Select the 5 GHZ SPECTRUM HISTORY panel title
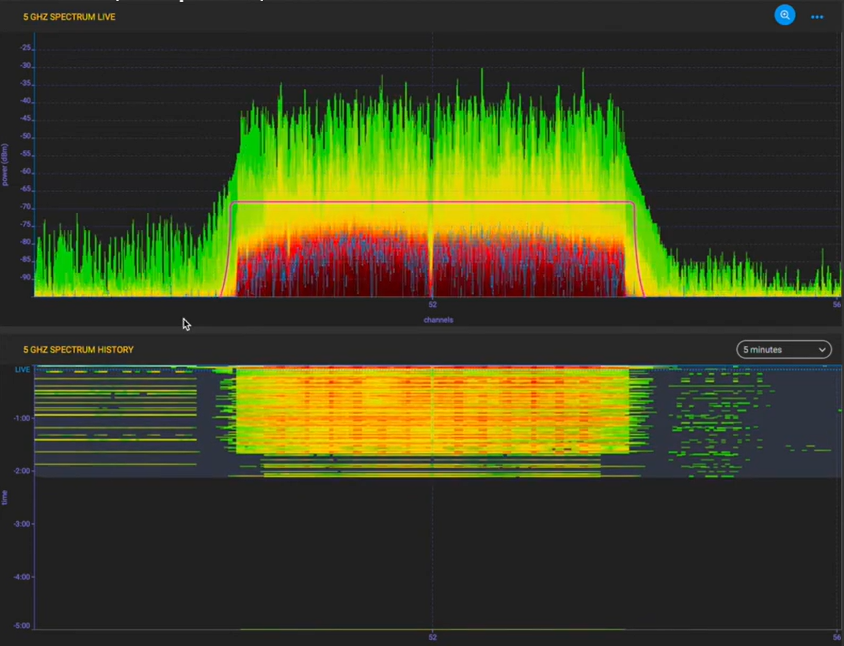The width and height of the screenshot is (844, 646). click(78, 349)
